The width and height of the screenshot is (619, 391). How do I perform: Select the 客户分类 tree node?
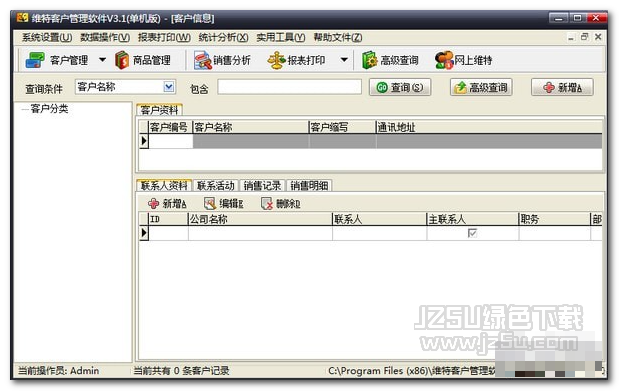tap(49, 109)
